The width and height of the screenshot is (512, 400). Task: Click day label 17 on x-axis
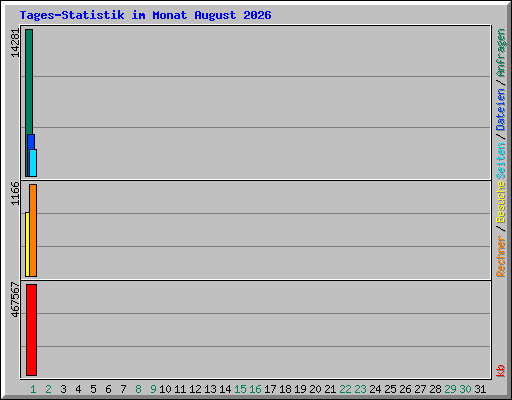click(x=270, y=389)
